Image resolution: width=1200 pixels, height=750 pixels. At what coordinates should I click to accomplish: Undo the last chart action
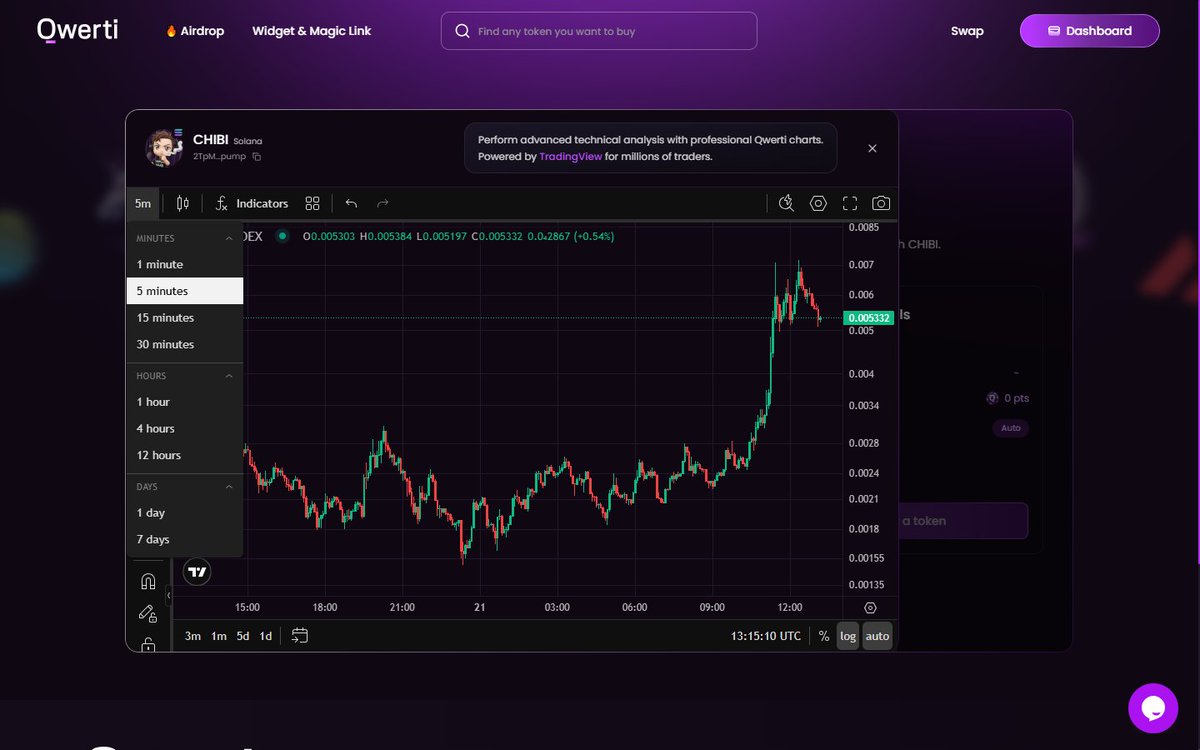pyautogui.click(x=351, y=203)
